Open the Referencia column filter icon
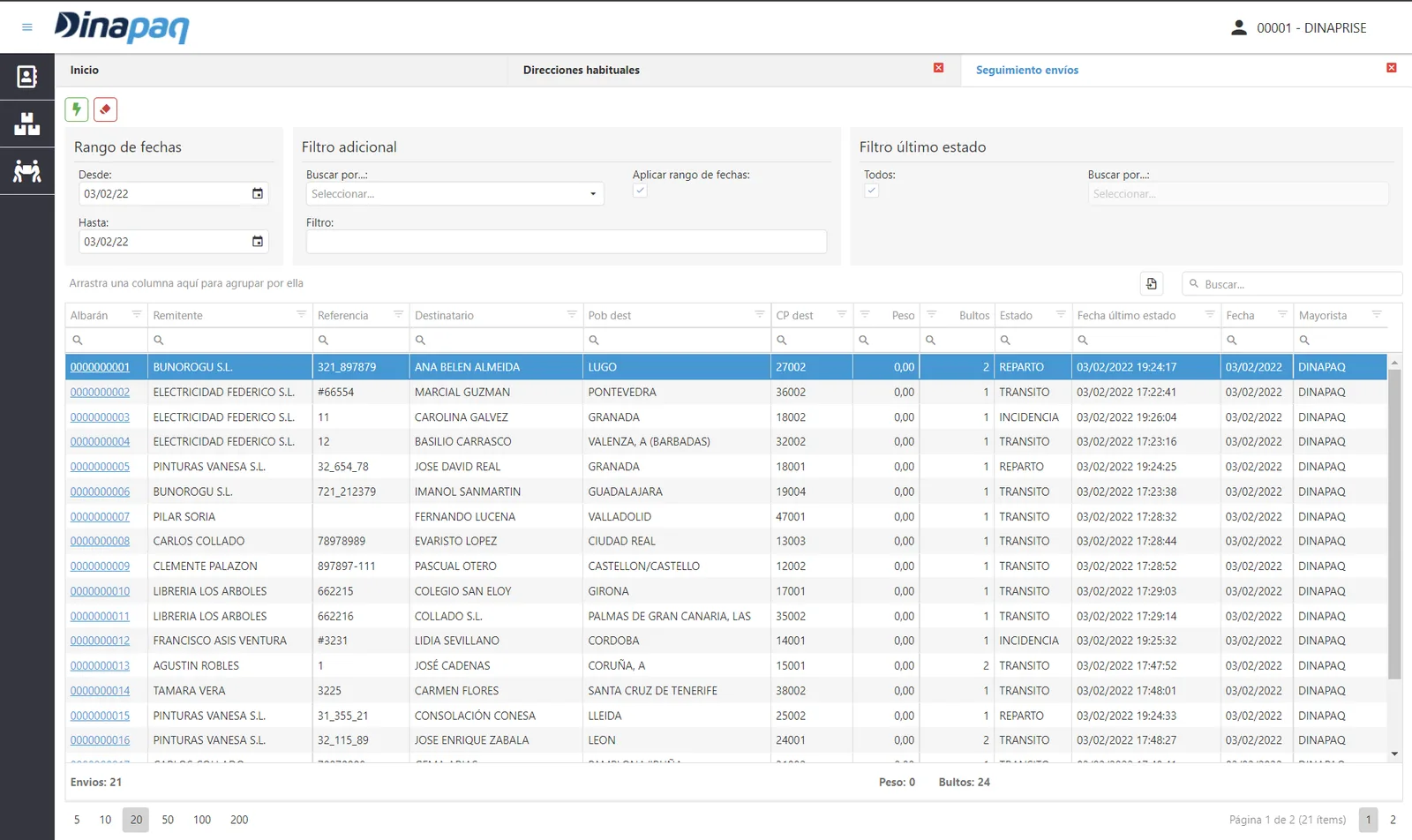 click(x=398, y=314)
